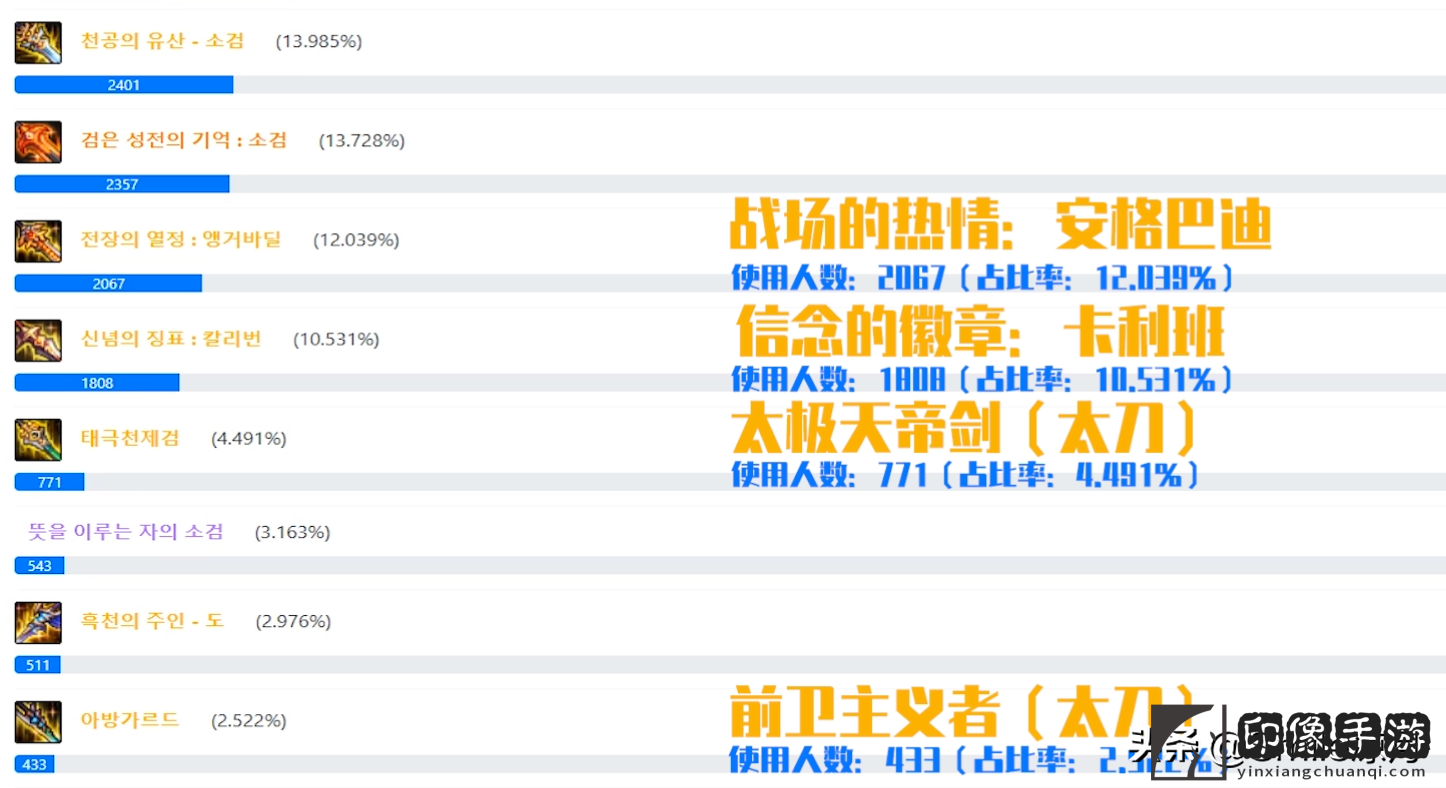Click the usage bar showing 2401
The width and height of the screenshot is (1446, 788).
(x=124, y=85)
